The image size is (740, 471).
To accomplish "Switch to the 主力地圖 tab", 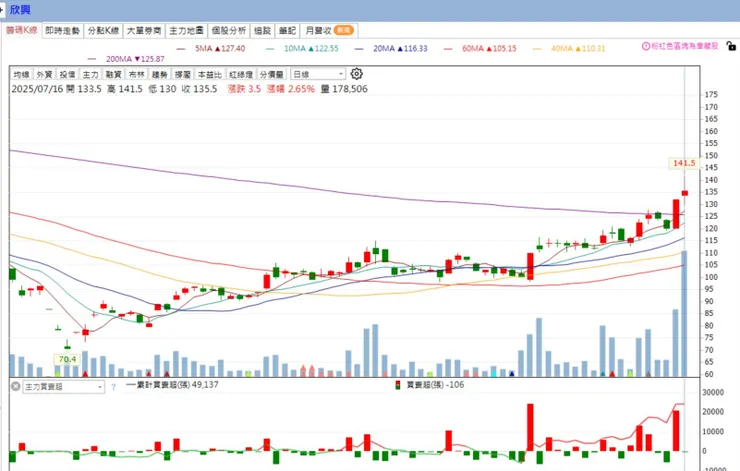I will [186, 31].
